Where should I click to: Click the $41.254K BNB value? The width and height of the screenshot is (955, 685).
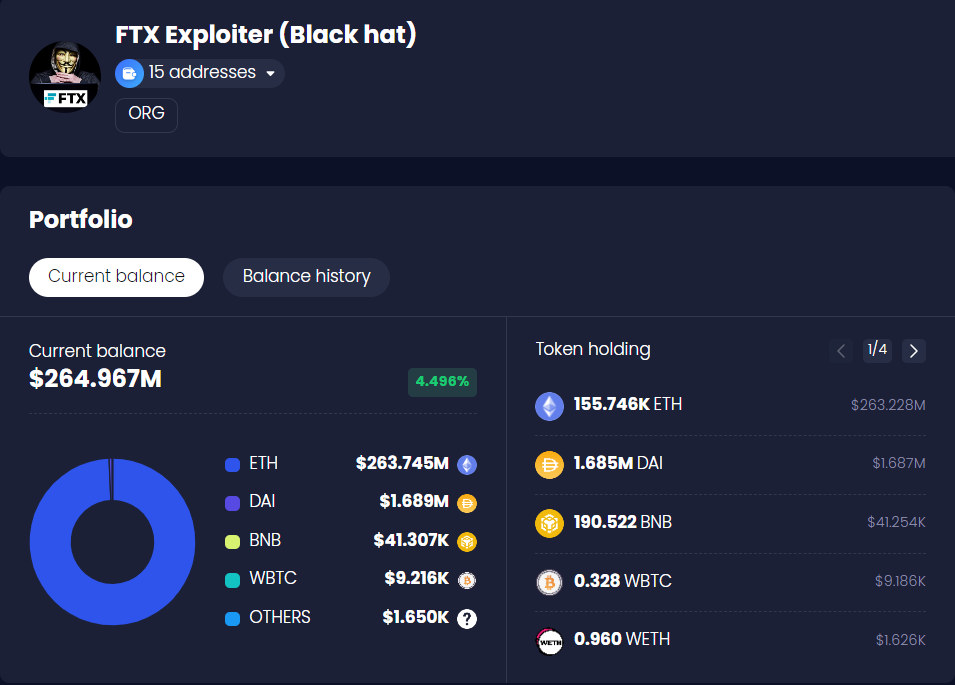coord(897,522)
